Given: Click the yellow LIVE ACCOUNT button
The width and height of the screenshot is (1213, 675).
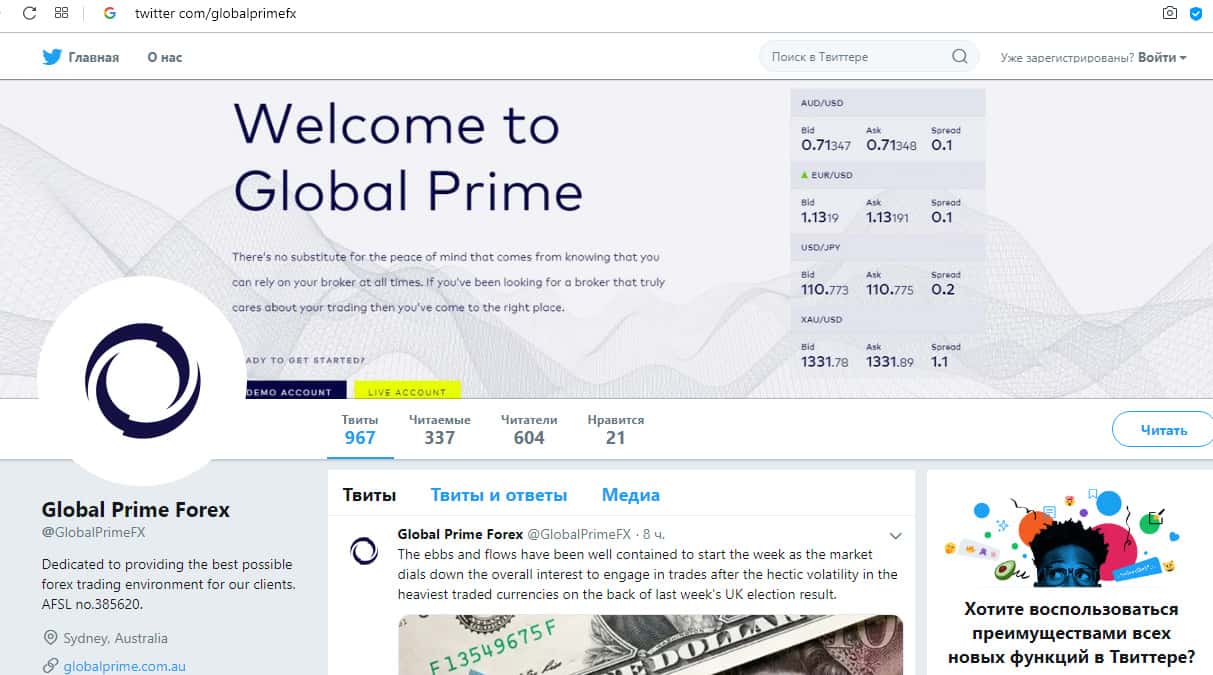Looking at the screenshot, I should [x=407, y=390].
